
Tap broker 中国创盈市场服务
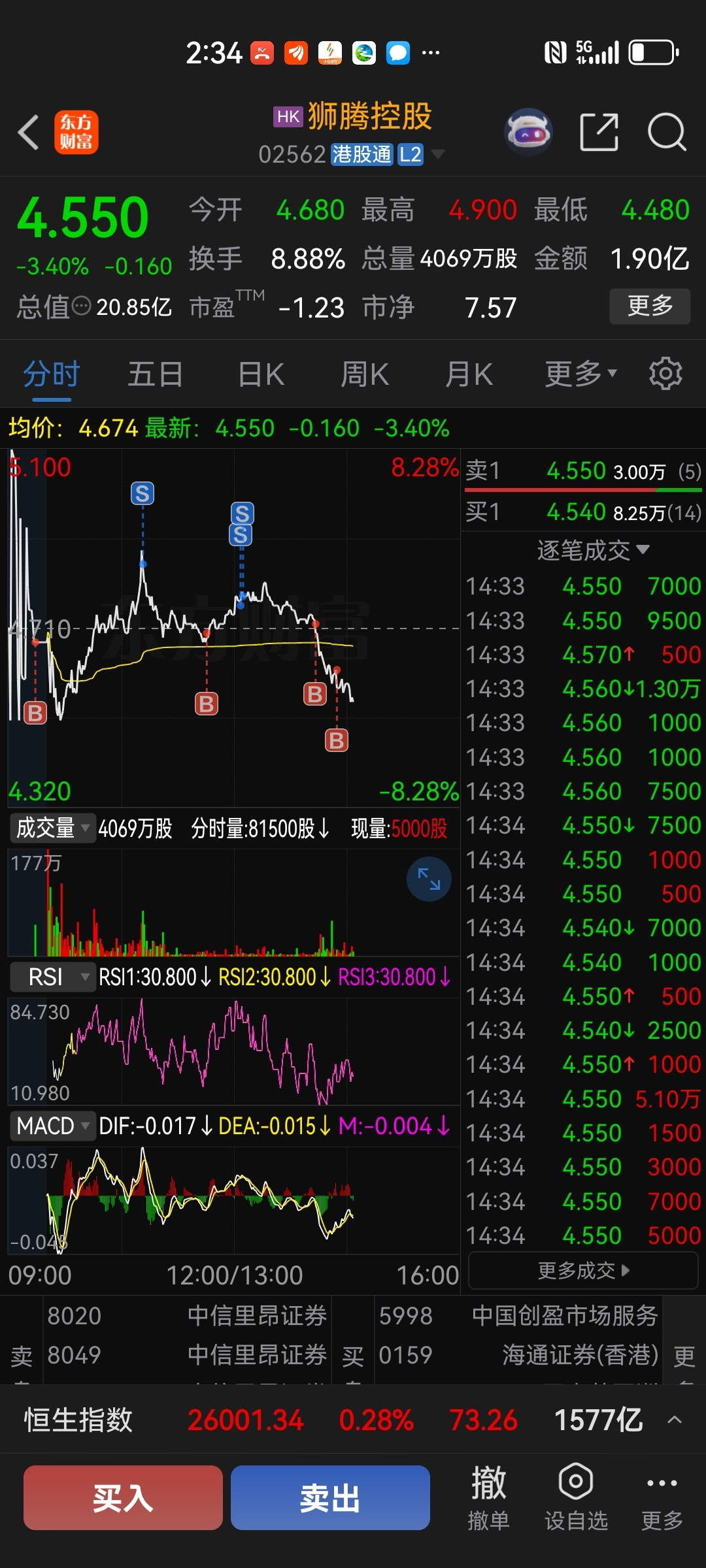tap(565, 1315)
